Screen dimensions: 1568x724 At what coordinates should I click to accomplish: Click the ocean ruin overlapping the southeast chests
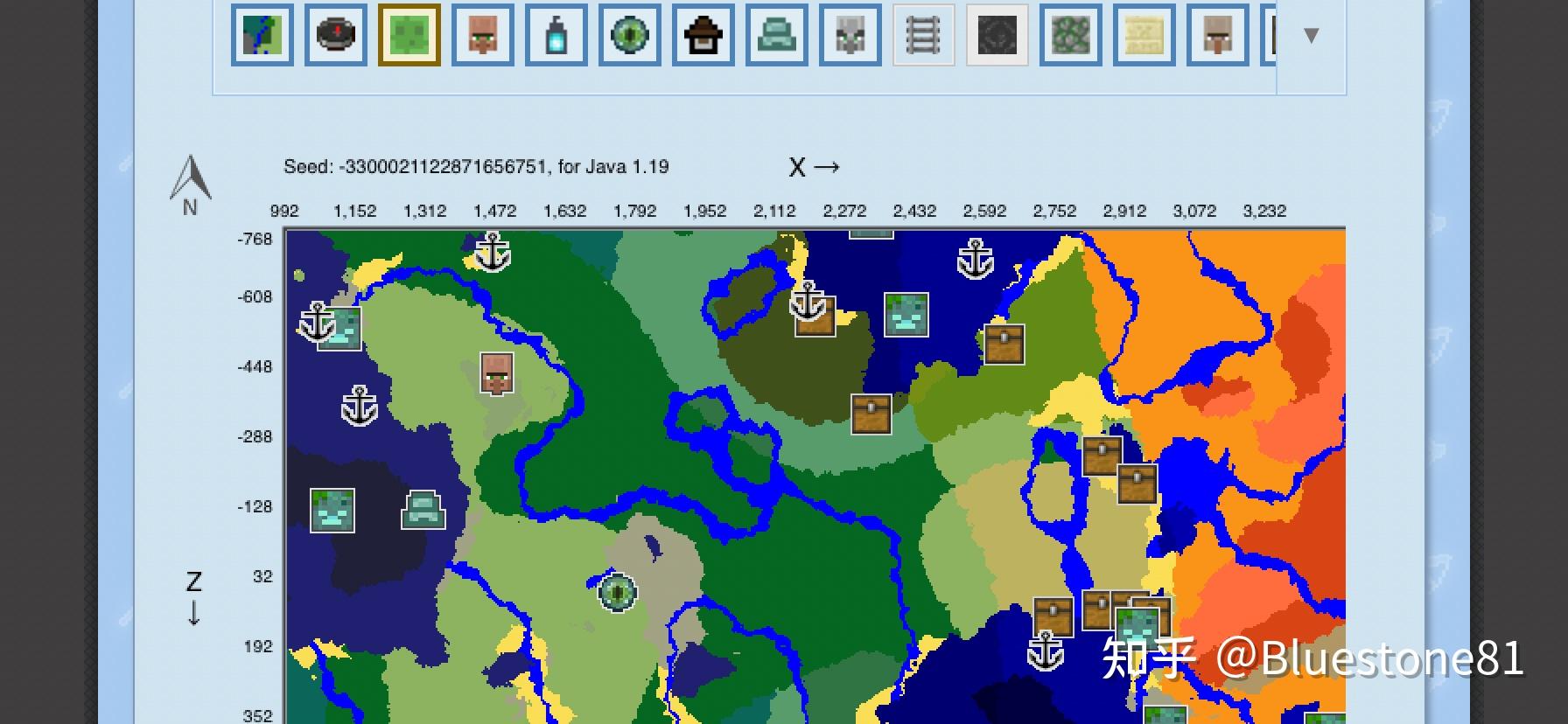tap(1137, 624)
